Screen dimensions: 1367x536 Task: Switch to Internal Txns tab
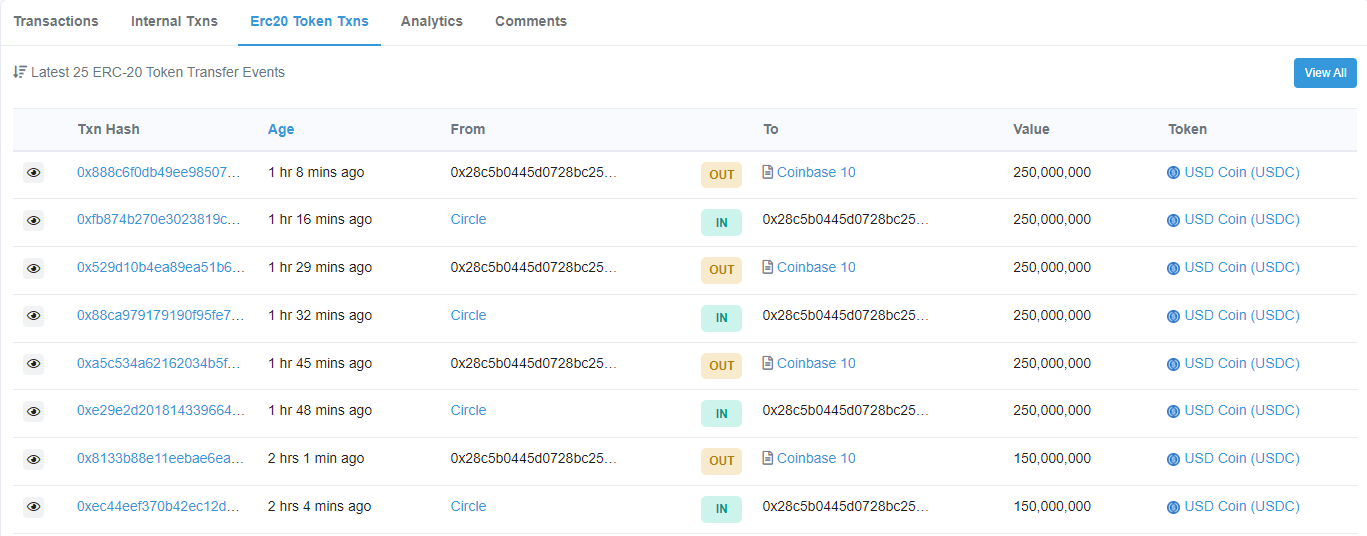tap(174, 21)
